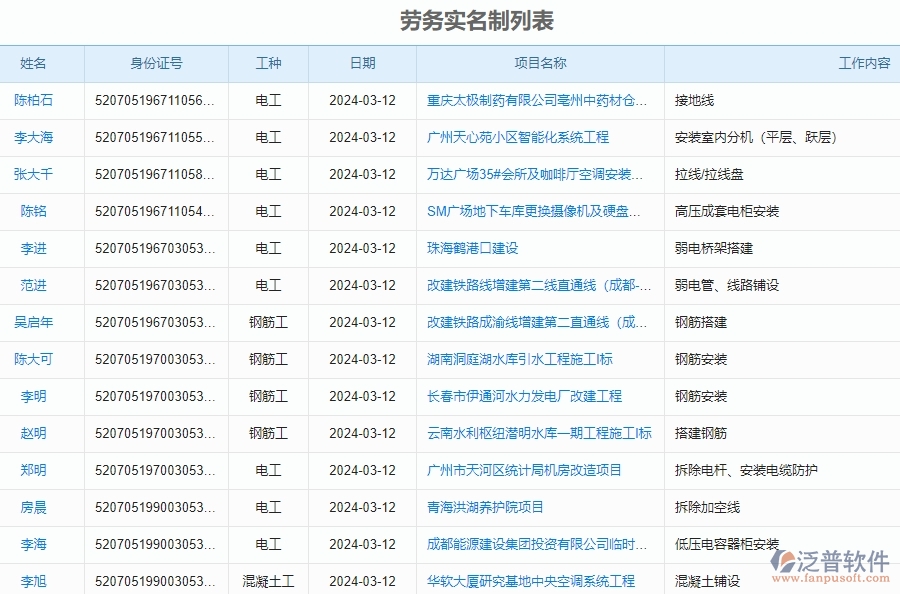The image size is (900, 594).
Task: Click the 项目名称 column header
Action: pyautogui.click(x=540, y=63)
